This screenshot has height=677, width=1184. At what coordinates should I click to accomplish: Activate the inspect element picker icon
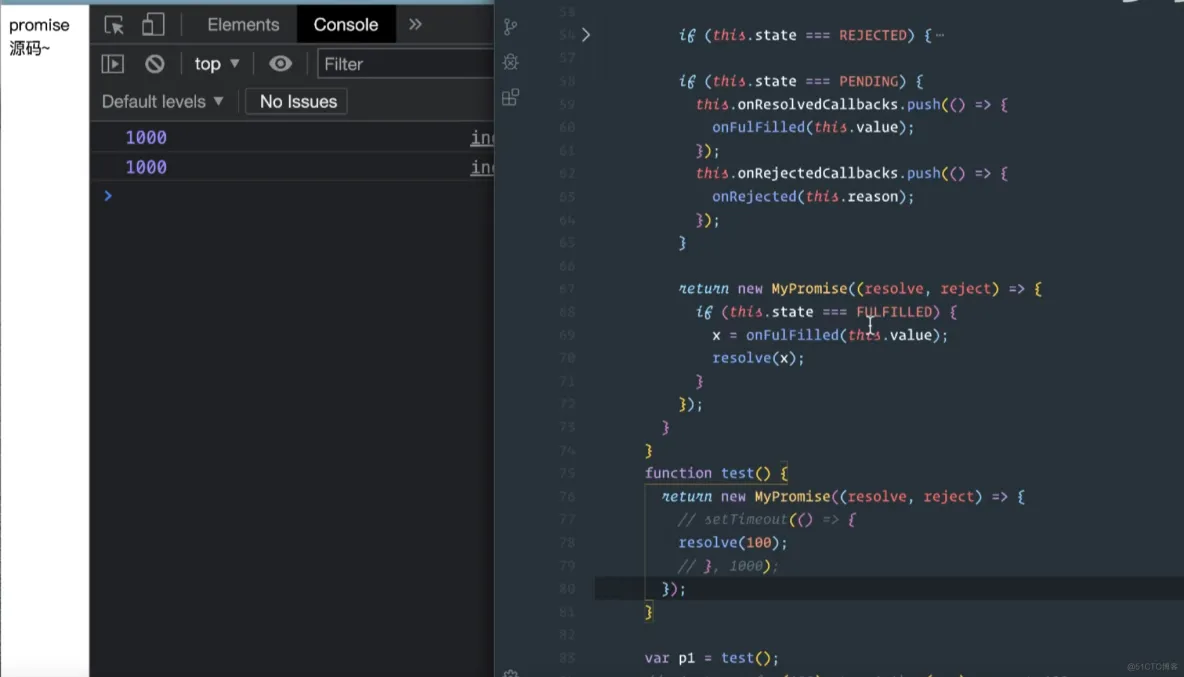[114, 25]
